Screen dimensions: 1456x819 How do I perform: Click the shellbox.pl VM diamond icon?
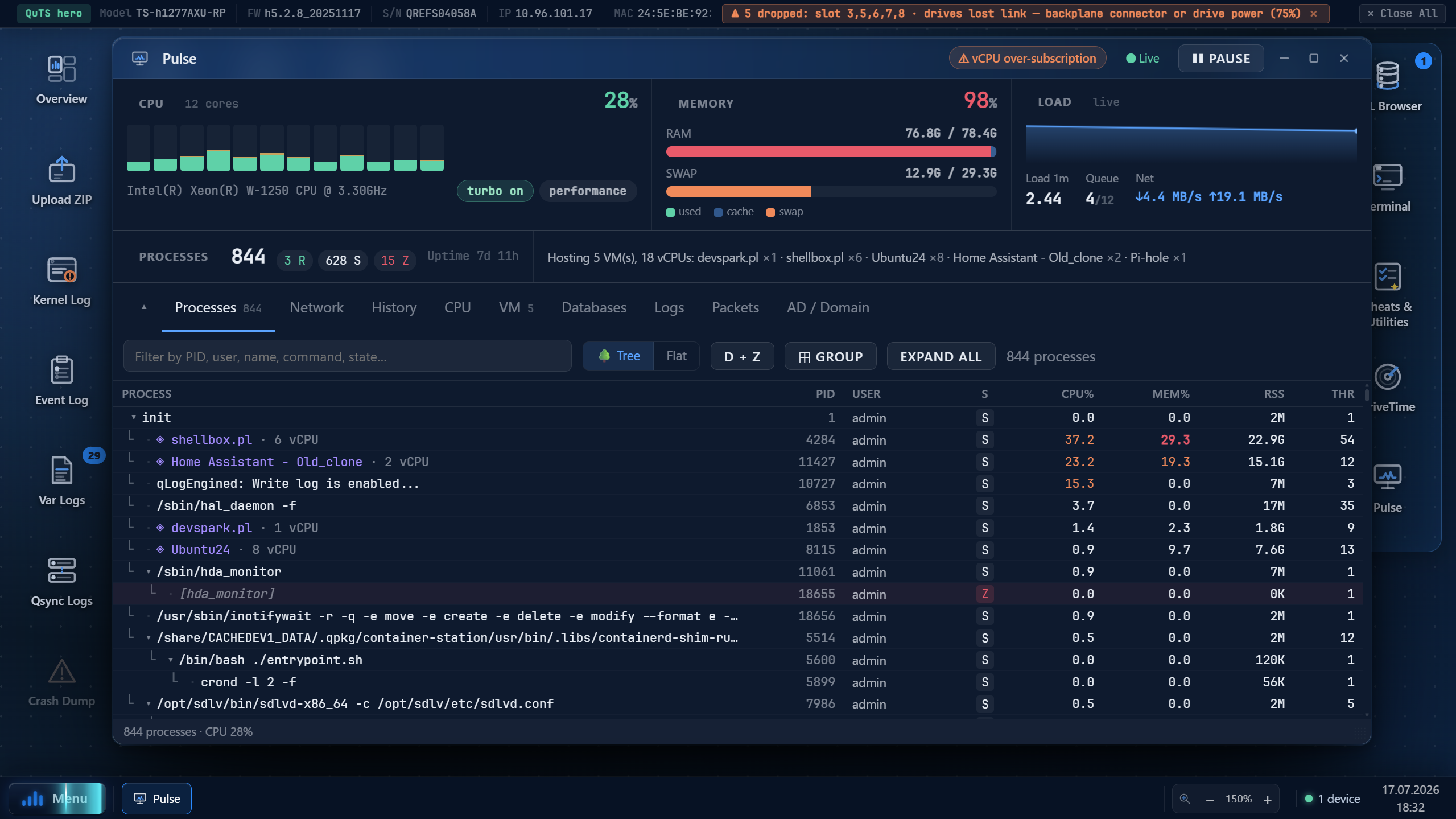tap(160, 440)
